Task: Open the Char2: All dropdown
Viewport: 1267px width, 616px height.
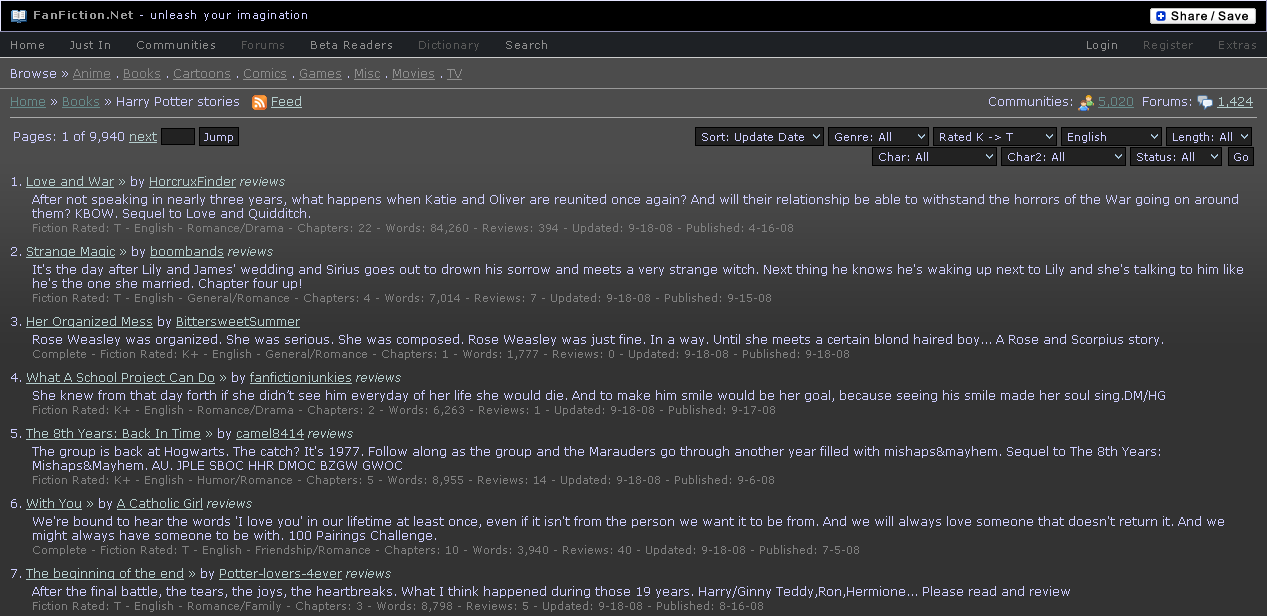Action: pyautogui.click(x=1063, y=157)
